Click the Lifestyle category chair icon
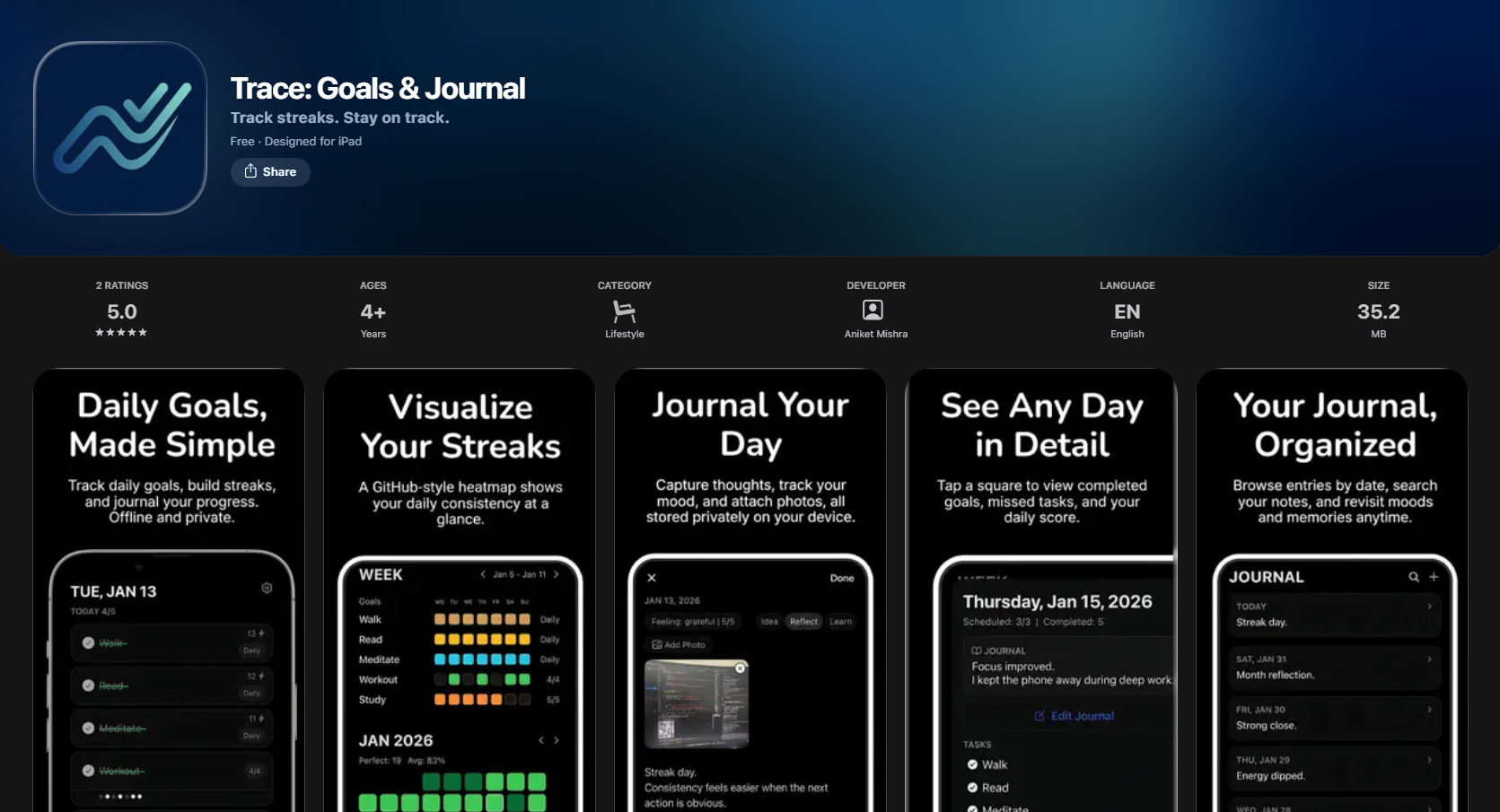 tap(624, 310)
